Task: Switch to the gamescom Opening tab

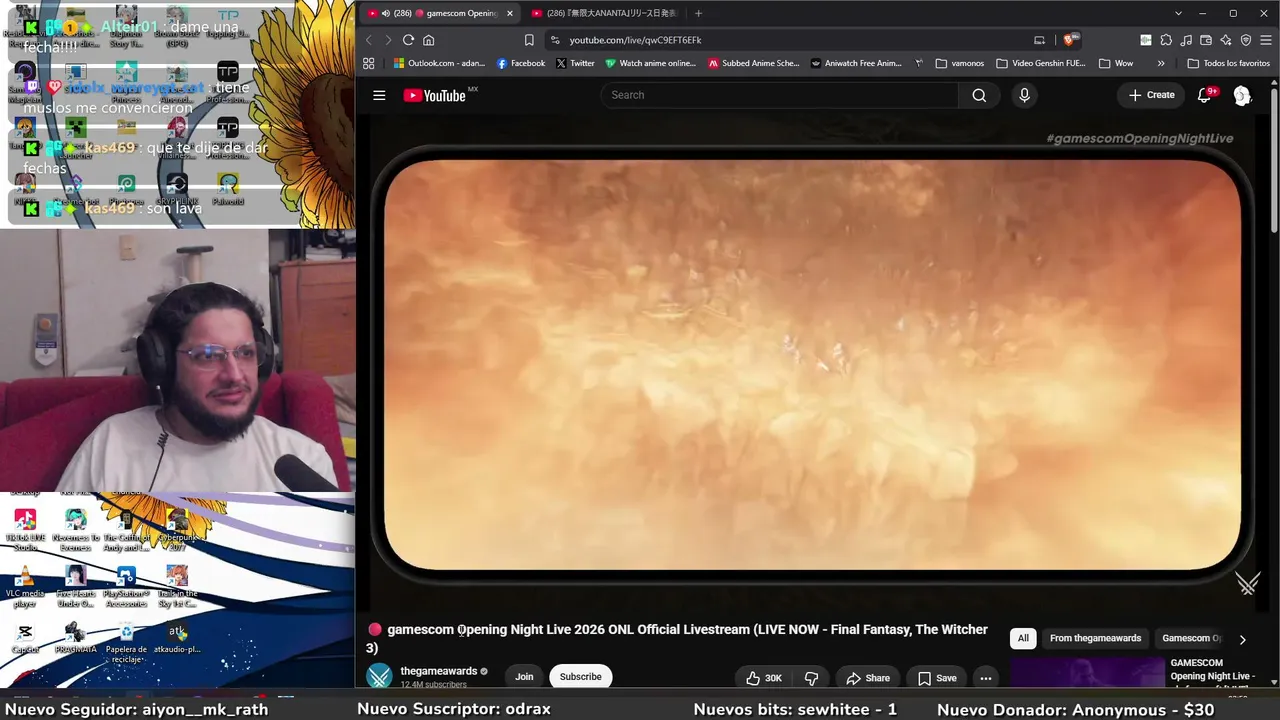Action: pos(438,13)
